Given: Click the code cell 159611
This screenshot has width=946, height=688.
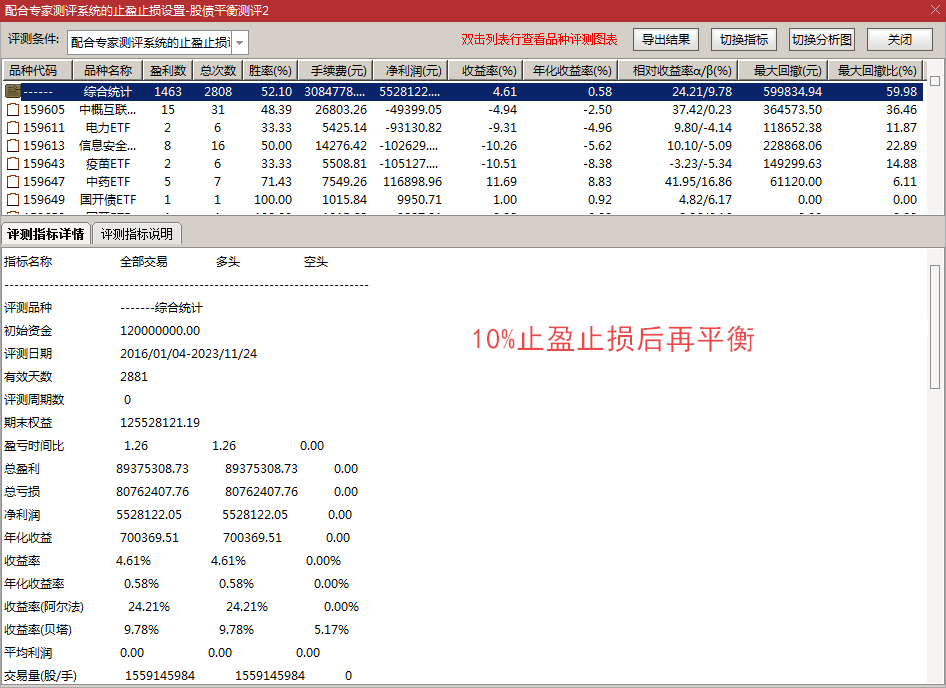Looking at the screenshot, I should point(44,128).
